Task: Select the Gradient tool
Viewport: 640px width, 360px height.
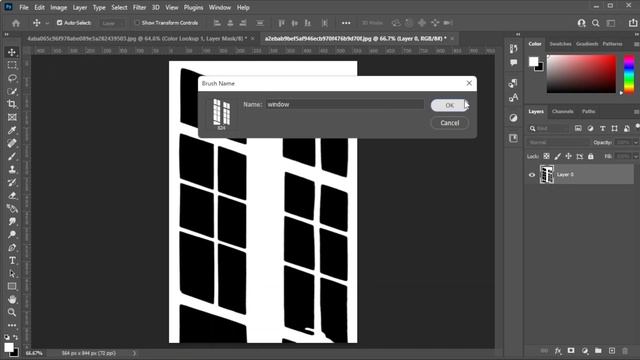Action: [x=12, y=209]
